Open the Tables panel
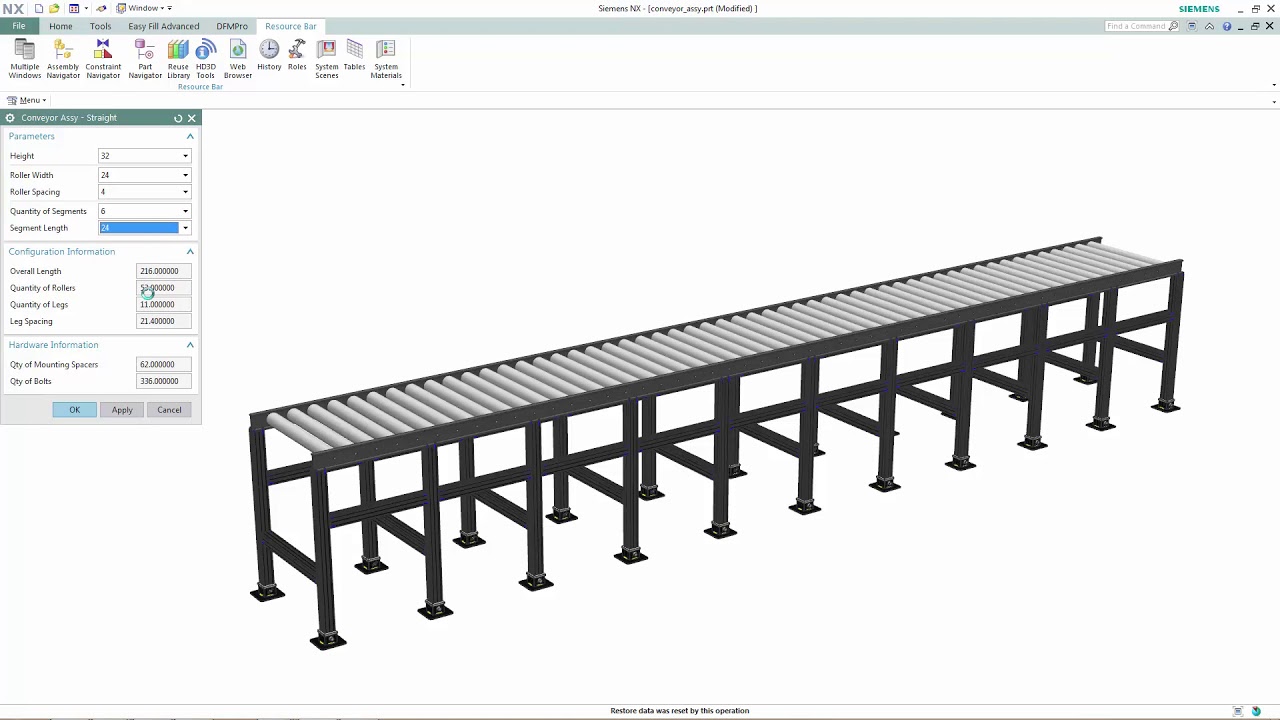The height and width of the screenshot is (720, 1280). point(354,55)
